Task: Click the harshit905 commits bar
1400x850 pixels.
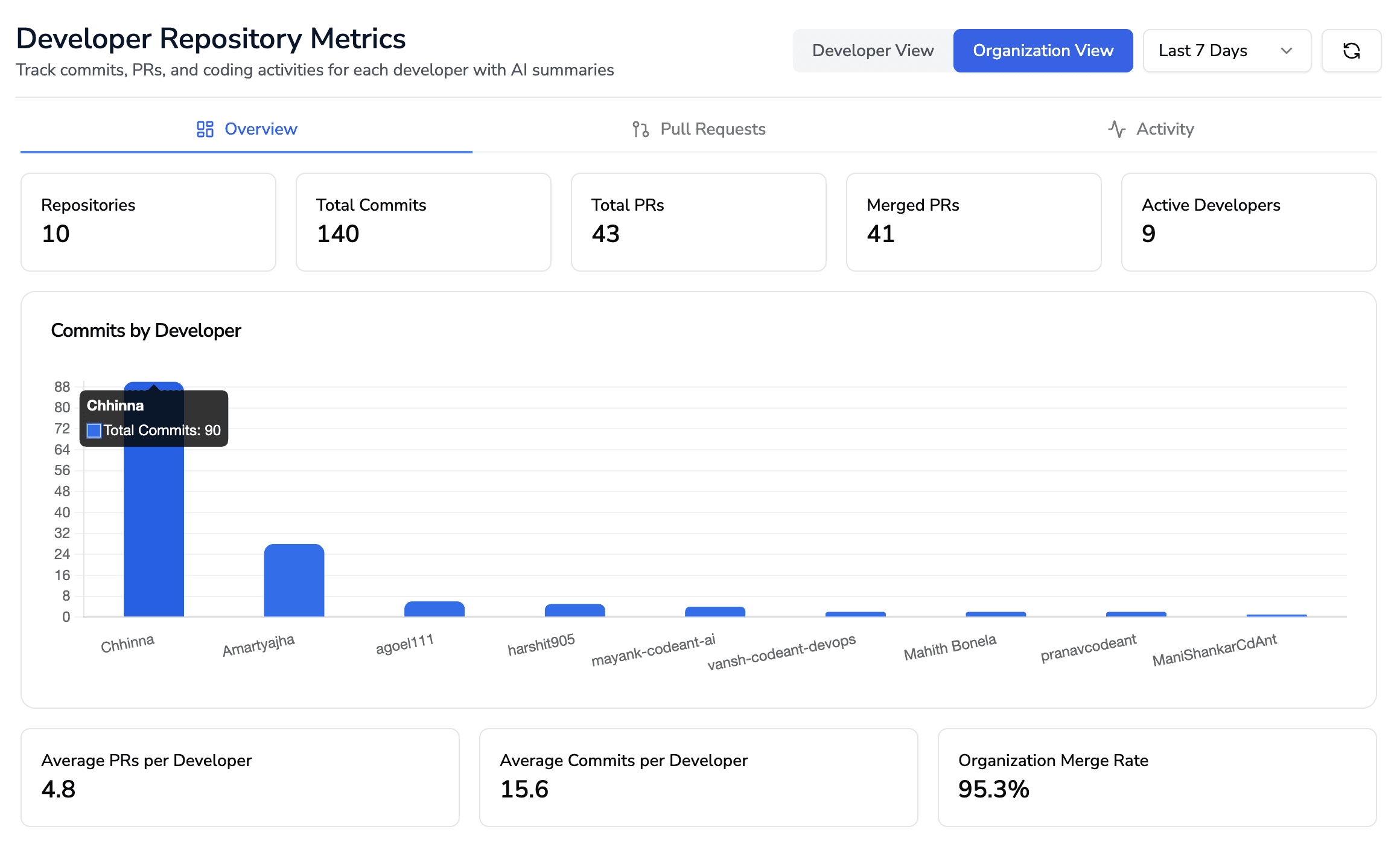Action: [x=574, y=610]
